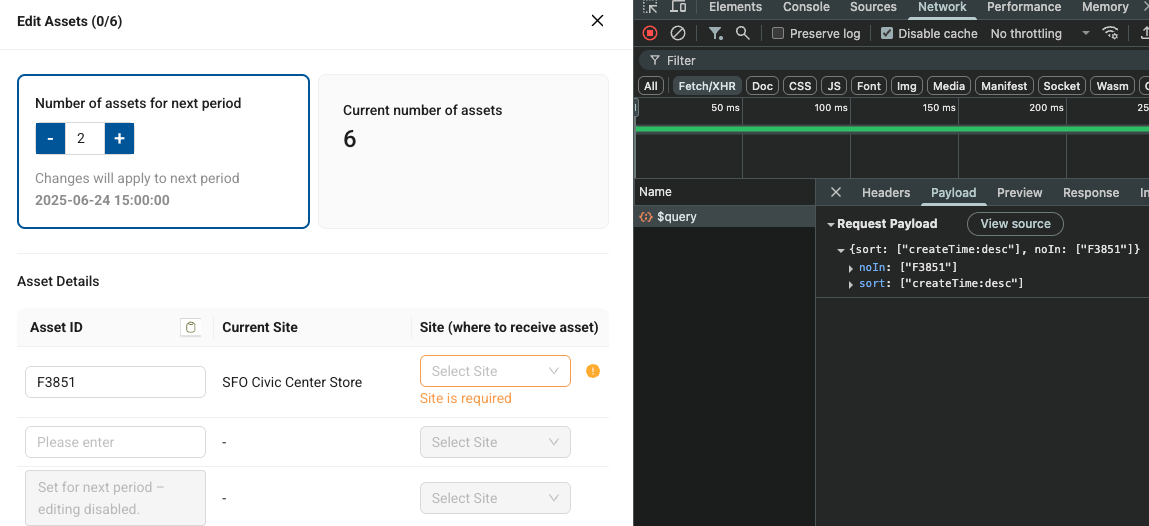1149x526 pixels.
Task: Click the paste icon beside Asset ID header
Action: point(191,327)
